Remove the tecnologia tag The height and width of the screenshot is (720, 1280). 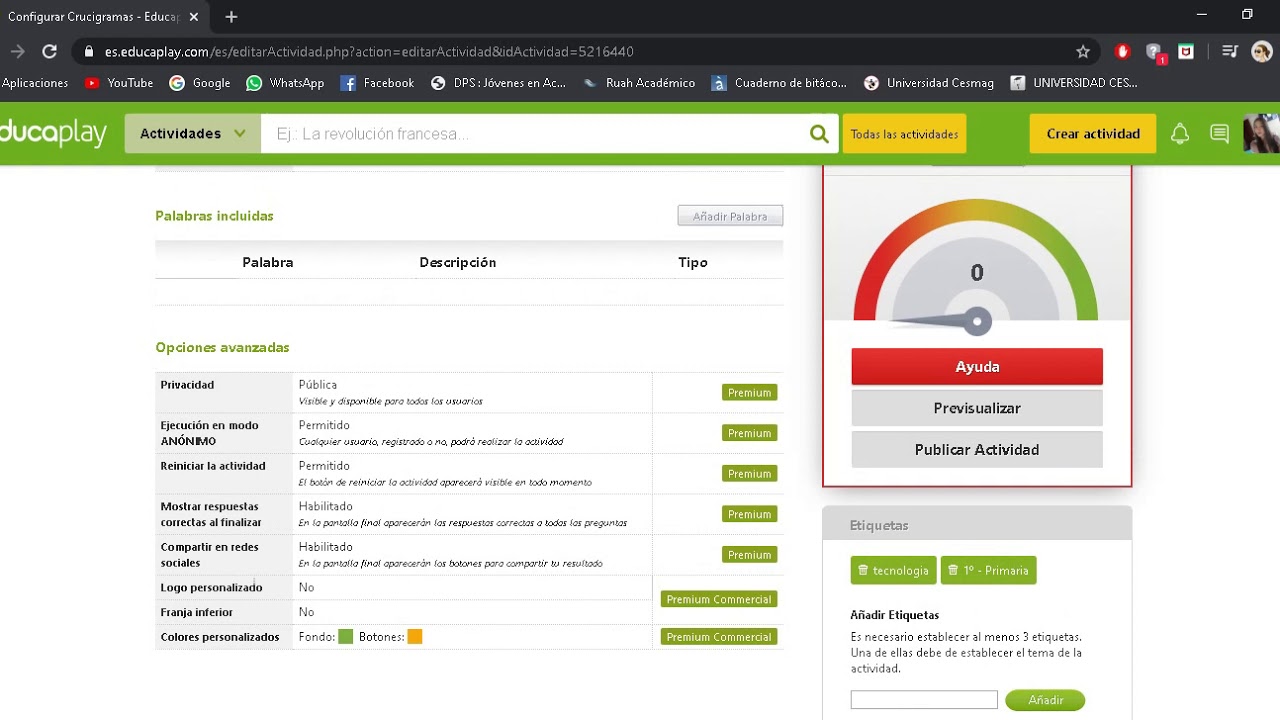(x=863, y=571)
